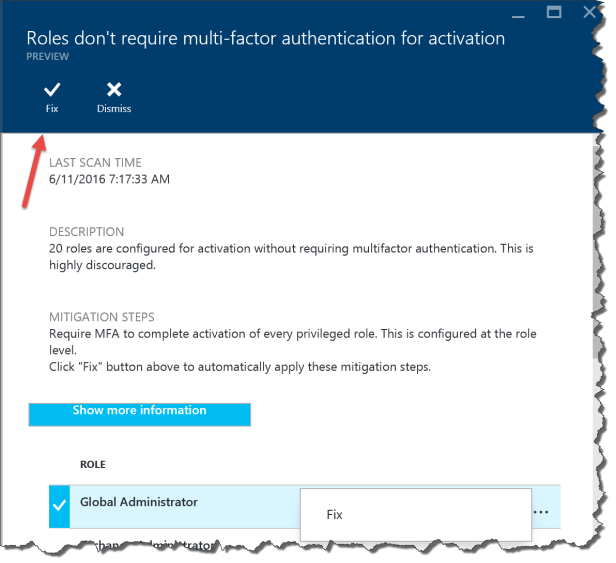Choose Fix from the context menu
Screen dimensions: 616x563
point(335,515)
